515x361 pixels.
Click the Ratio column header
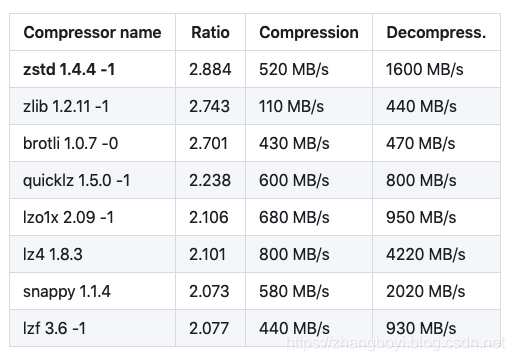pyautogui.click(x=210, y=32)
